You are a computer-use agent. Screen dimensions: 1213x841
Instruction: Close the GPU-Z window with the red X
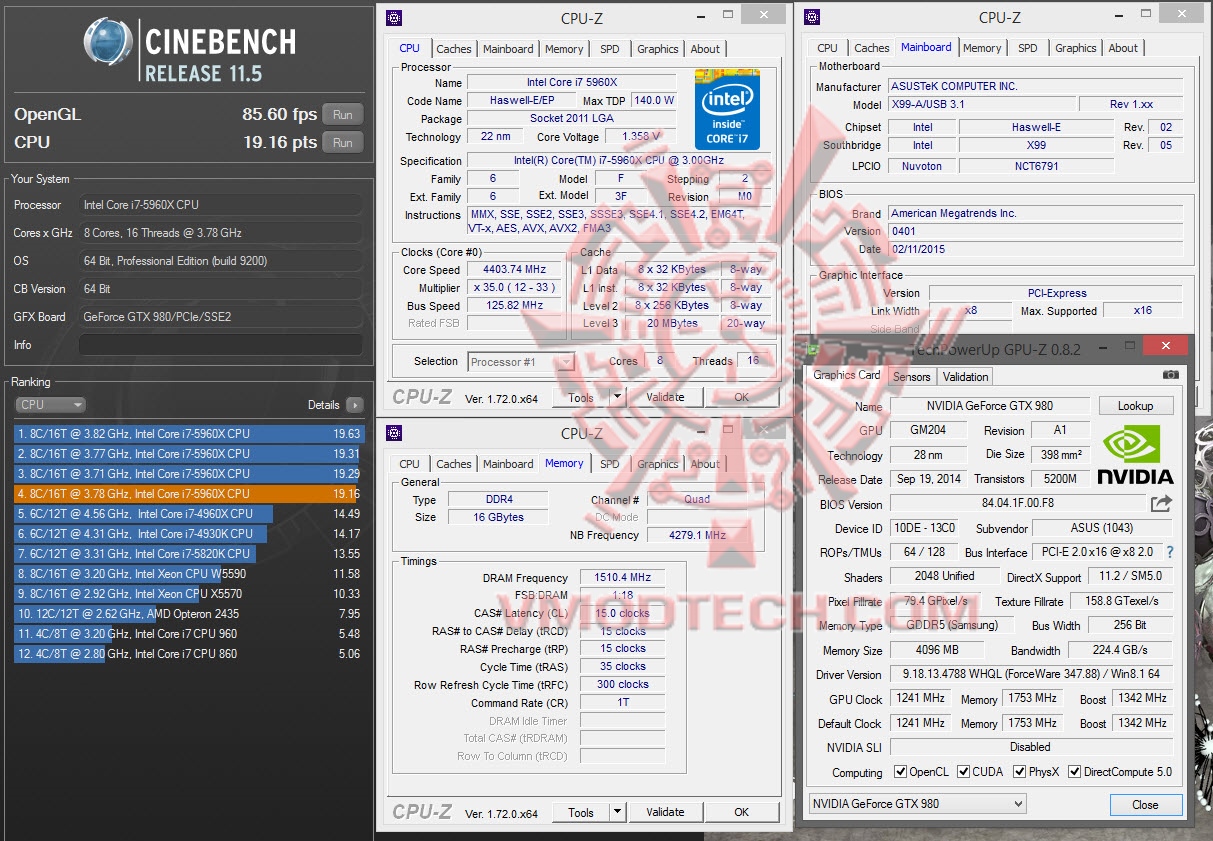(x=1166, y=346)
